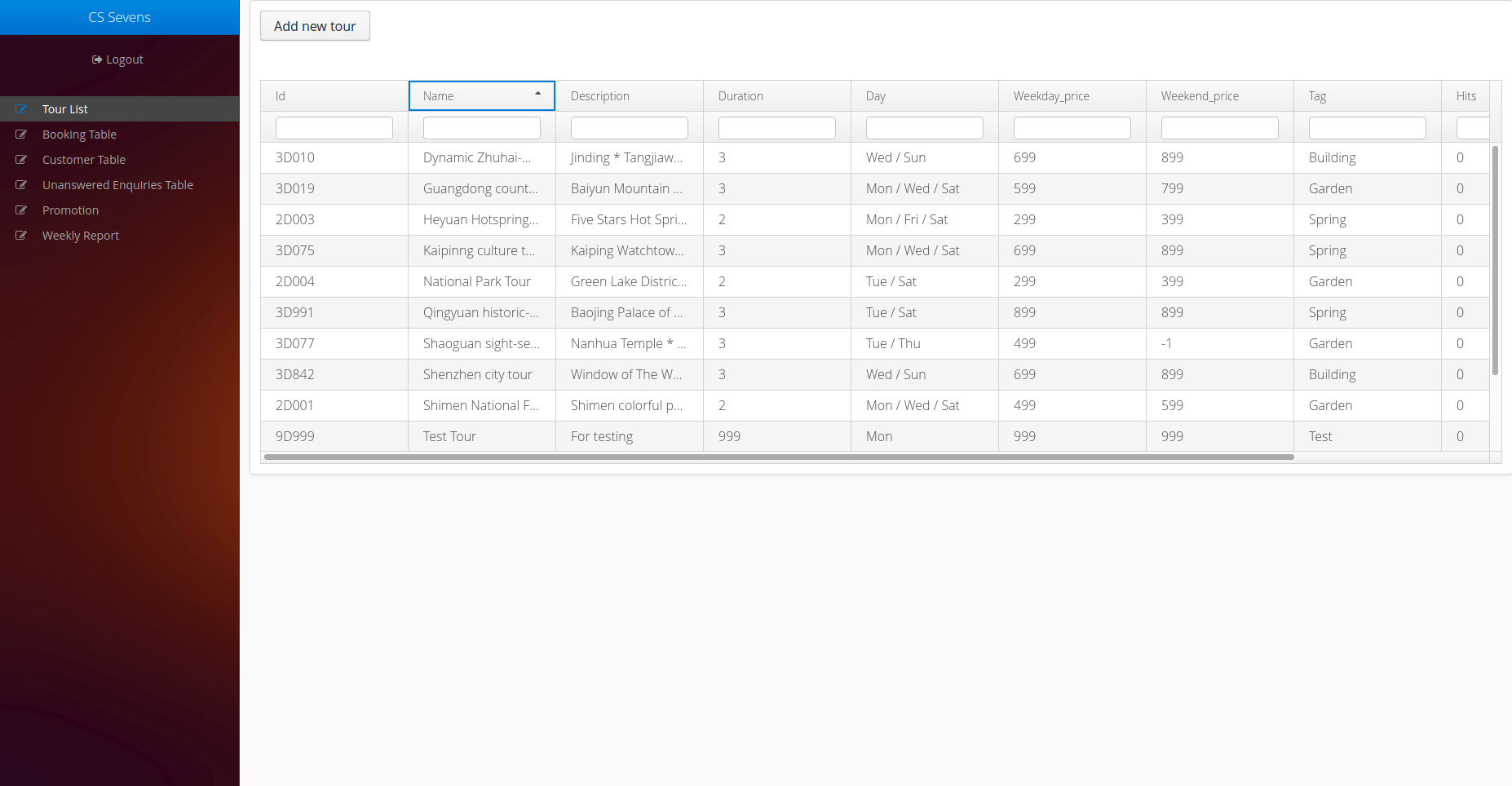This screenshot has width=1512, height=786.
Task: Click the logout arrow icon
Action: tap(97, 60)
